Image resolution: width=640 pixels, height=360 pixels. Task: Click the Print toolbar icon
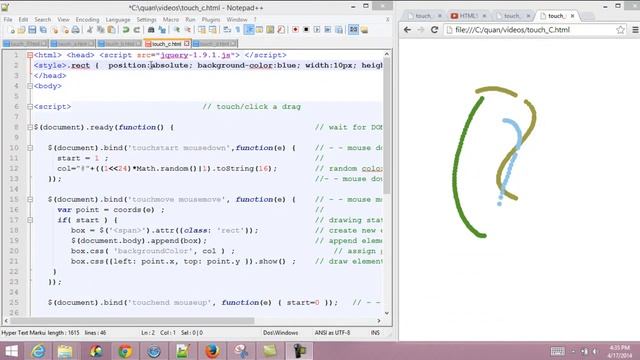pos(76,30)
